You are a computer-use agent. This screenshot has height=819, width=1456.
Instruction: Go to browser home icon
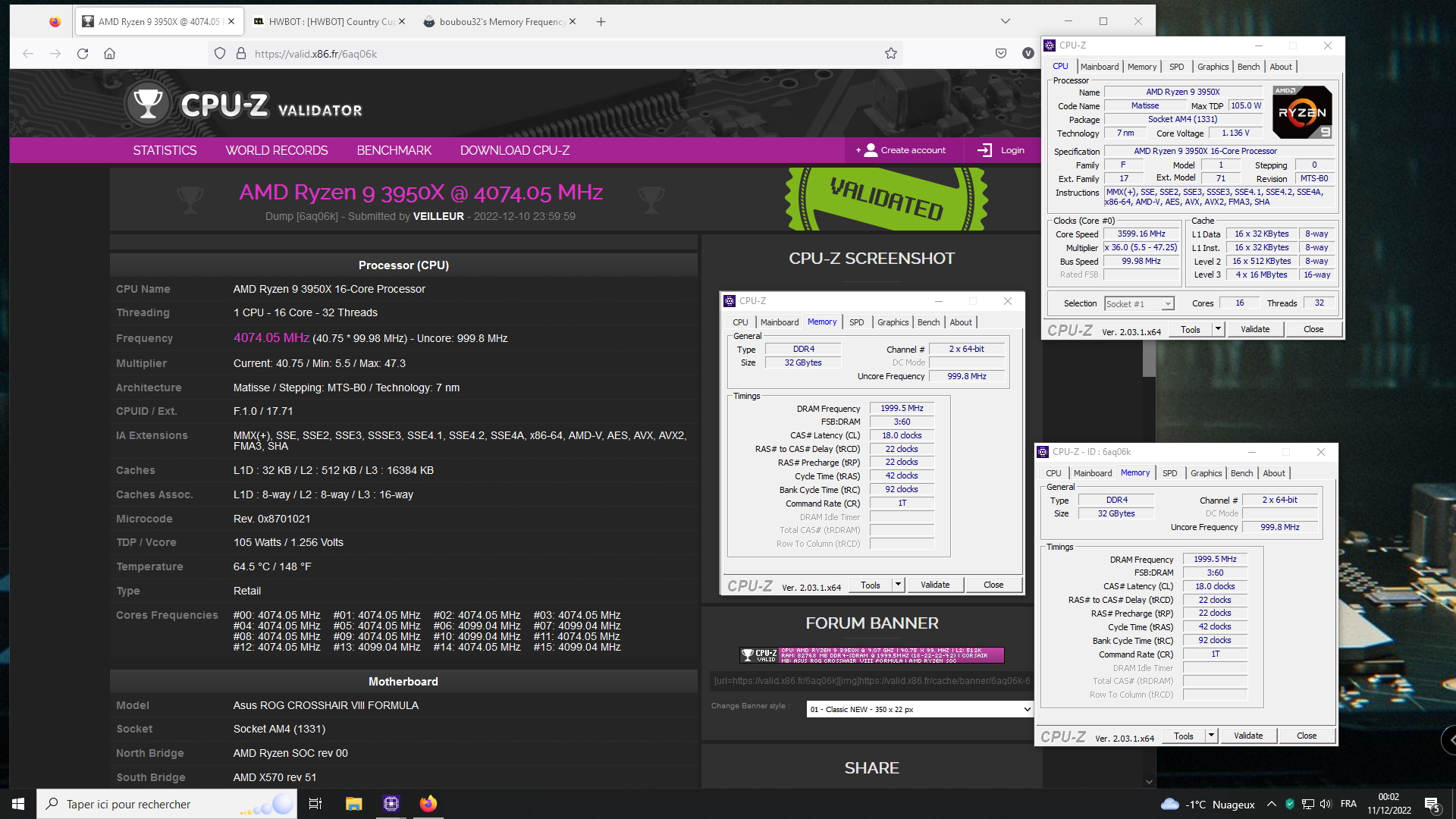(x=110, y=53)
